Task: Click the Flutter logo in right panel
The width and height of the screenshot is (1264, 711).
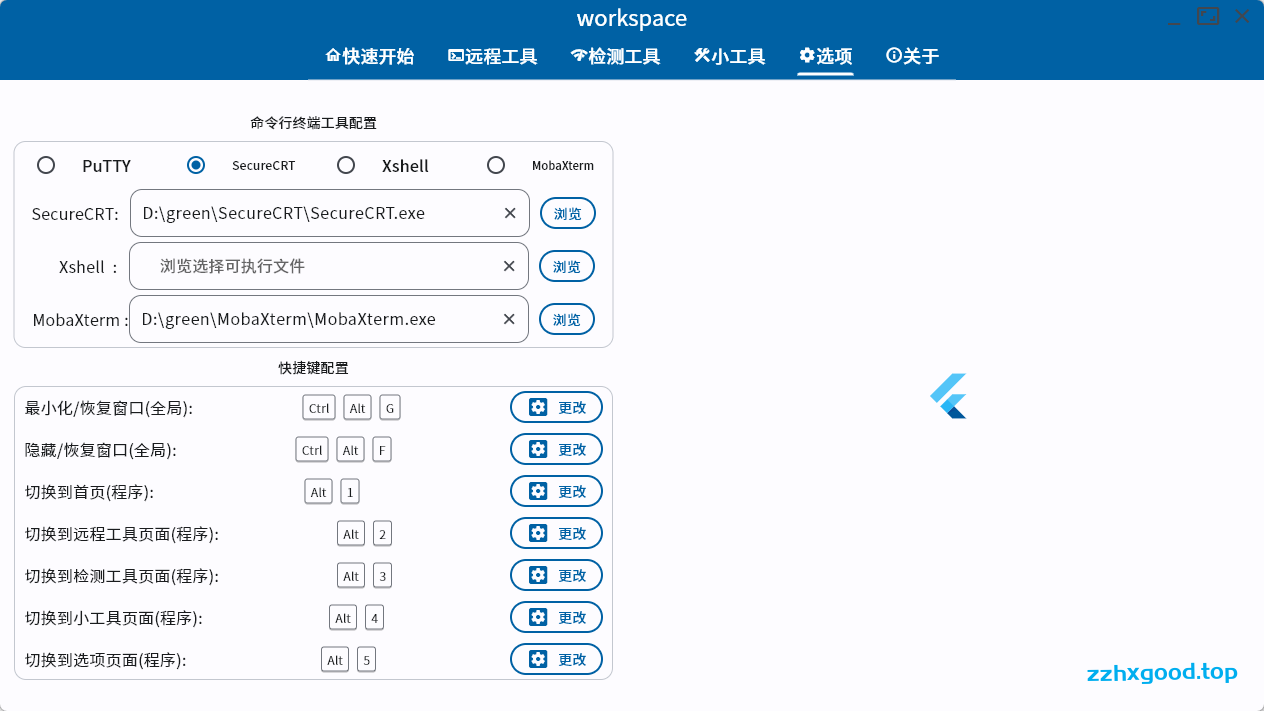Action: click(x=948, y=396)
